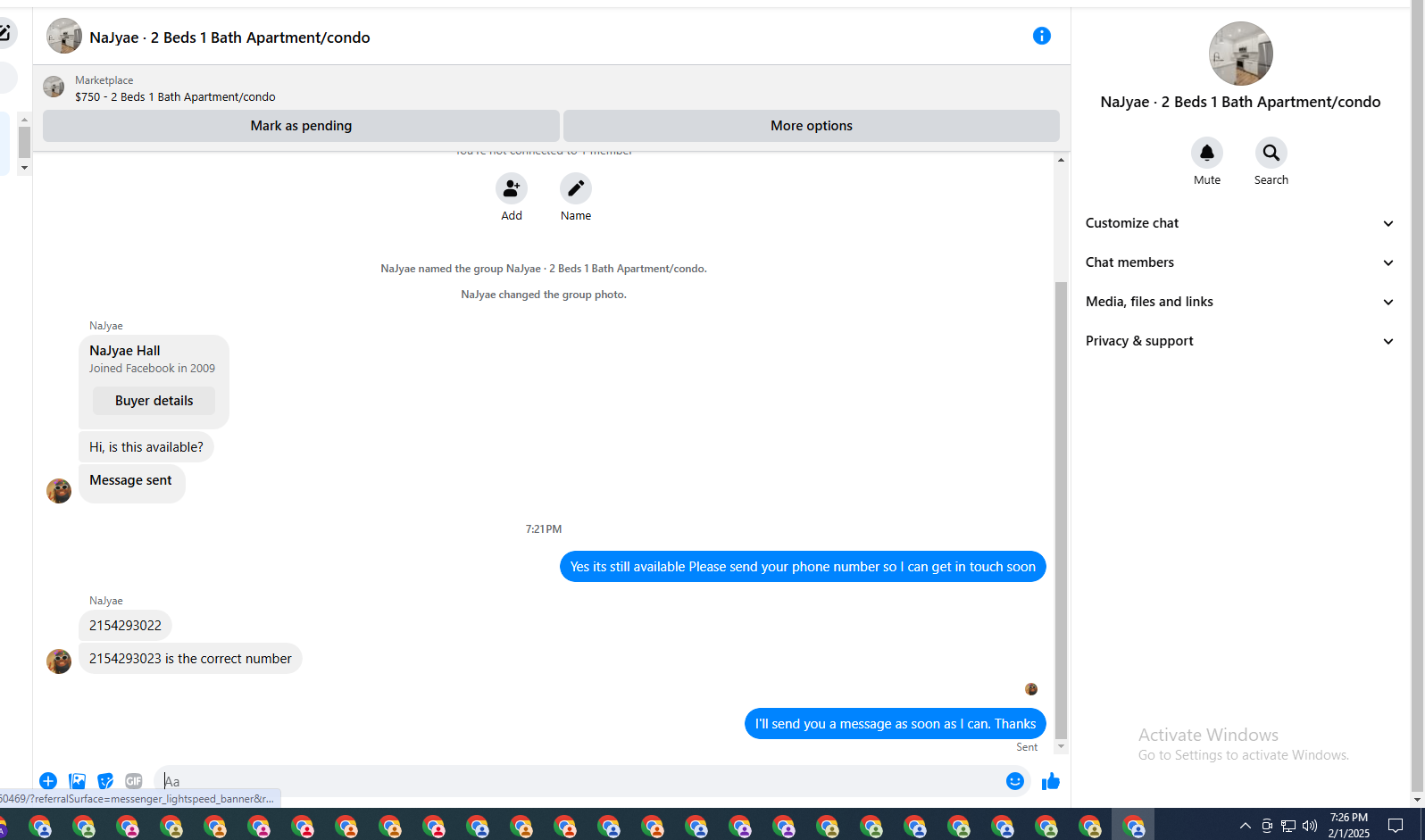Open the GIF picker

pos(134,781)
